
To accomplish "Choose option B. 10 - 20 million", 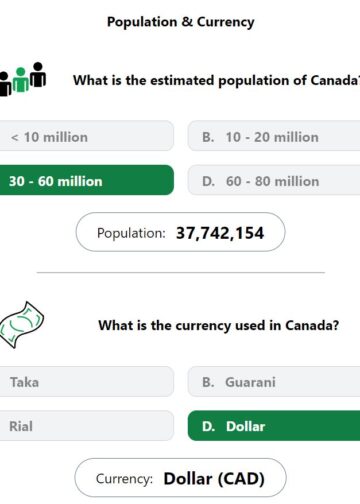I will [274, 136].
